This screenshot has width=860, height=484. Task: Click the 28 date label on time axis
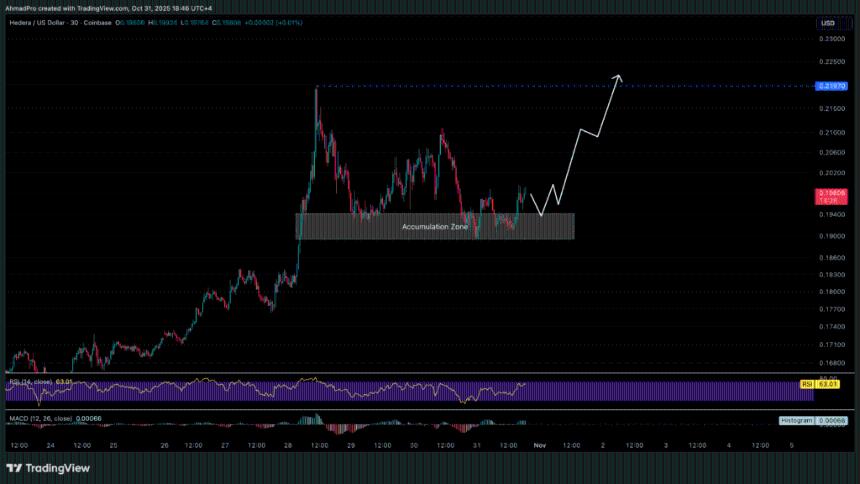tap(288, 444)
